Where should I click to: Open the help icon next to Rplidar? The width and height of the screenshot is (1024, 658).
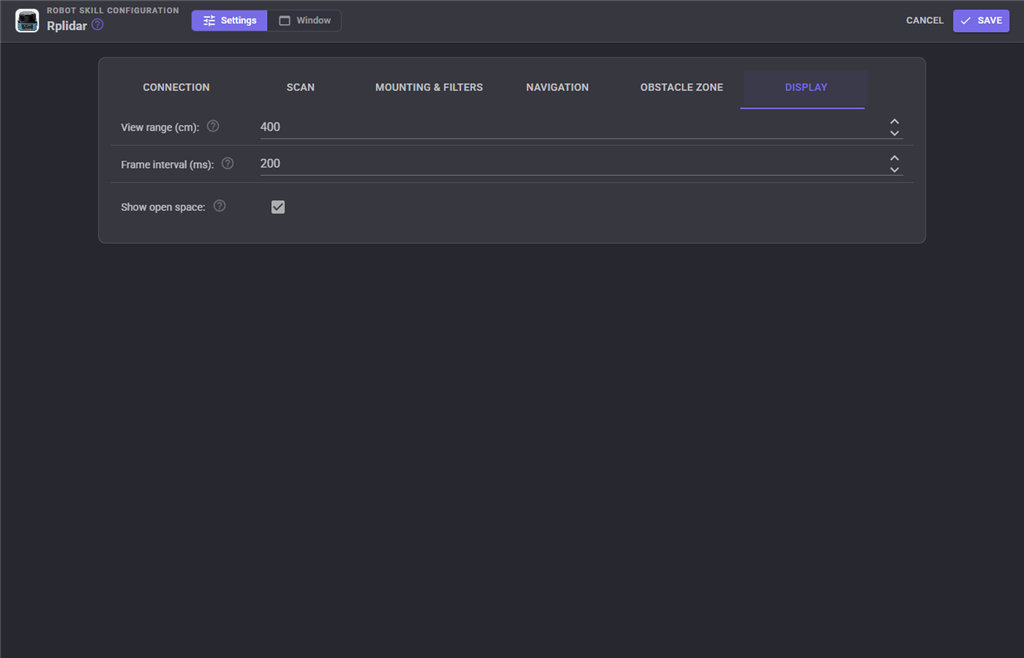tap(97, 25)
